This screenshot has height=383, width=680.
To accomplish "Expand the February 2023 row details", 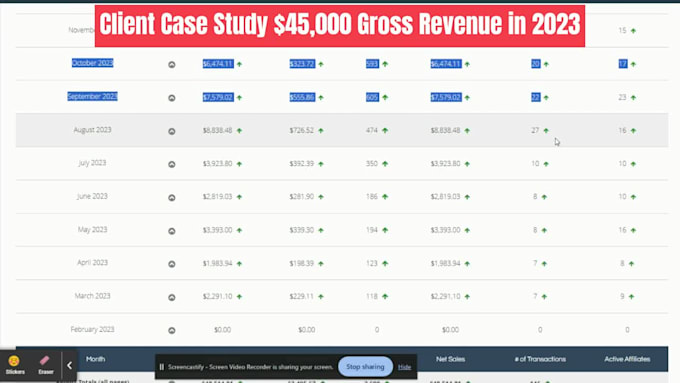I will click(x=172, y=331).
